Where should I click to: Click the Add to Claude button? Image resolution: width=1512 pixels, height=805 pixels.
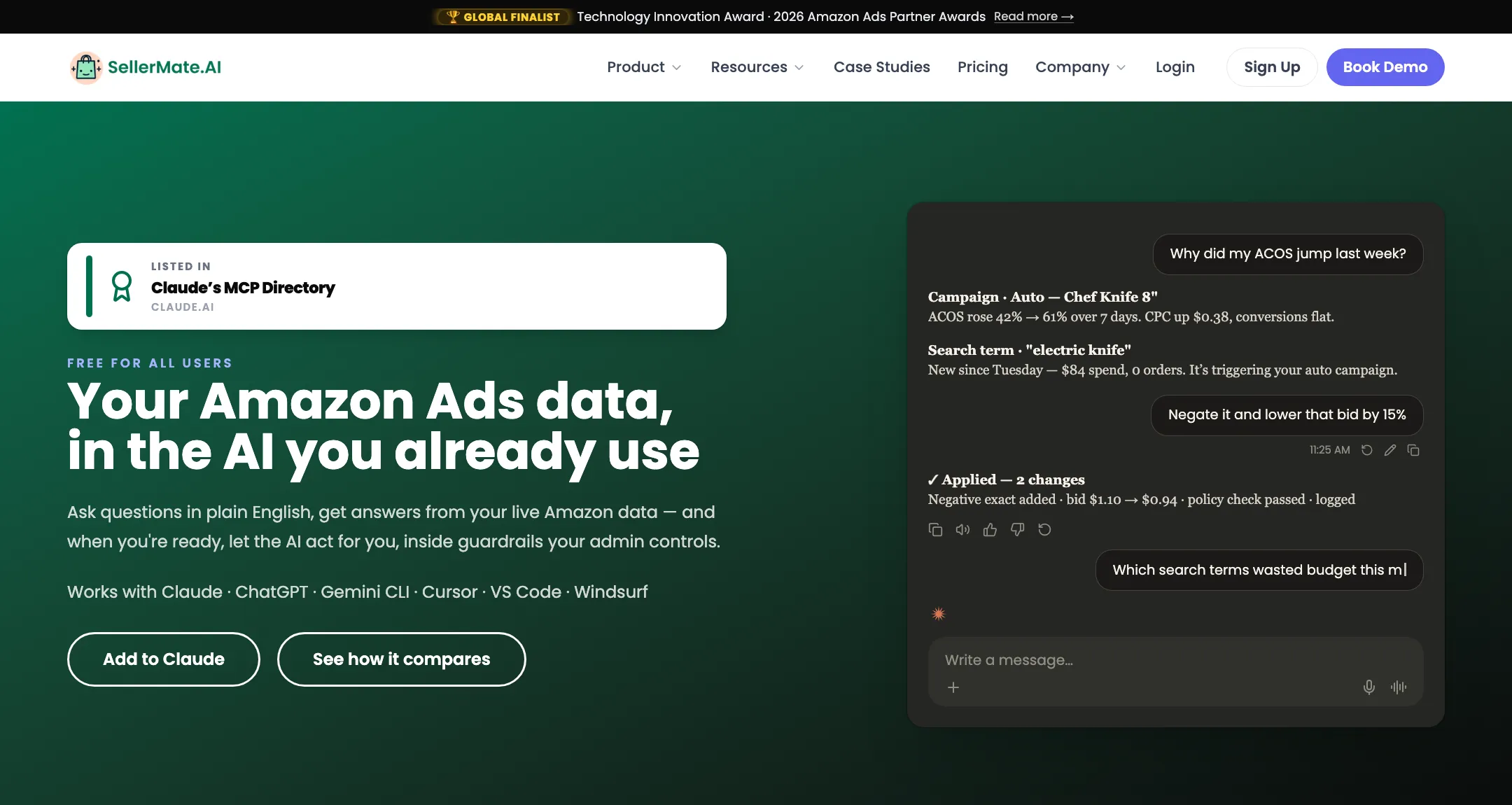click(x=164, y=659)
